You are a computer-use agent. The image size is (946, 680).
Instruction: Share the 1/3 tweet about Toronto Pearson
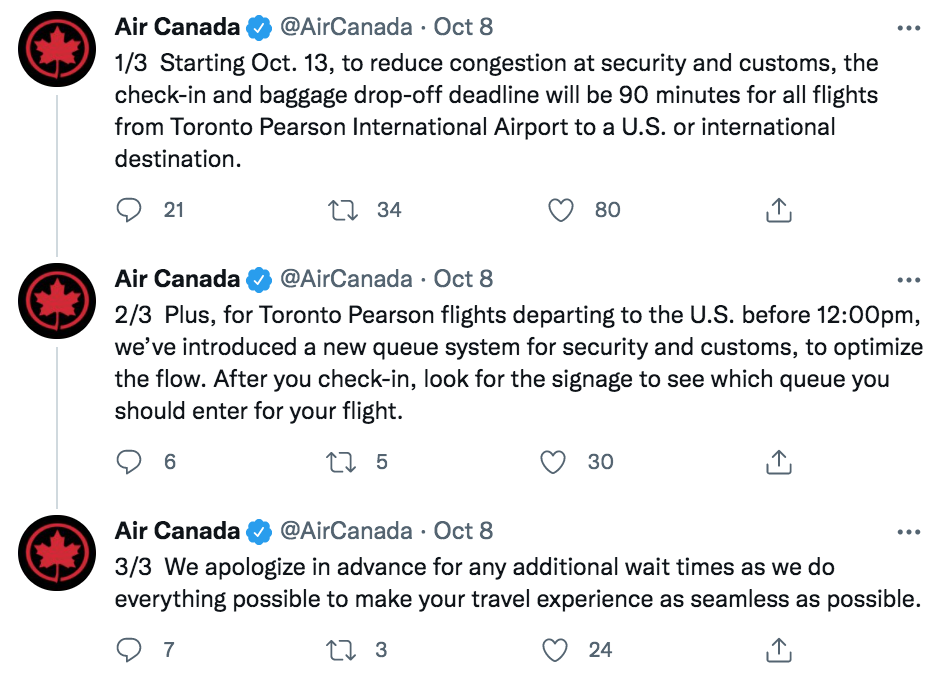[x=778, y=210]
